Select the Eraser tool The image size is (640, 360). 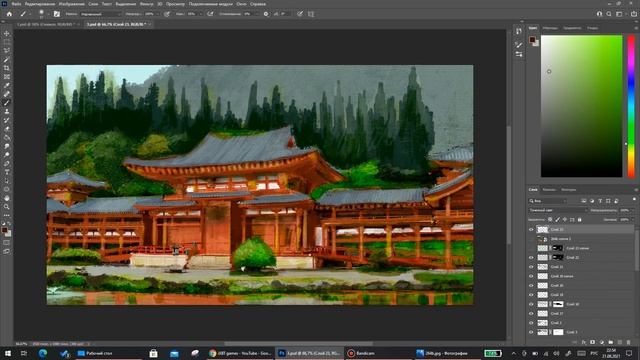click(x=7, y=129)
